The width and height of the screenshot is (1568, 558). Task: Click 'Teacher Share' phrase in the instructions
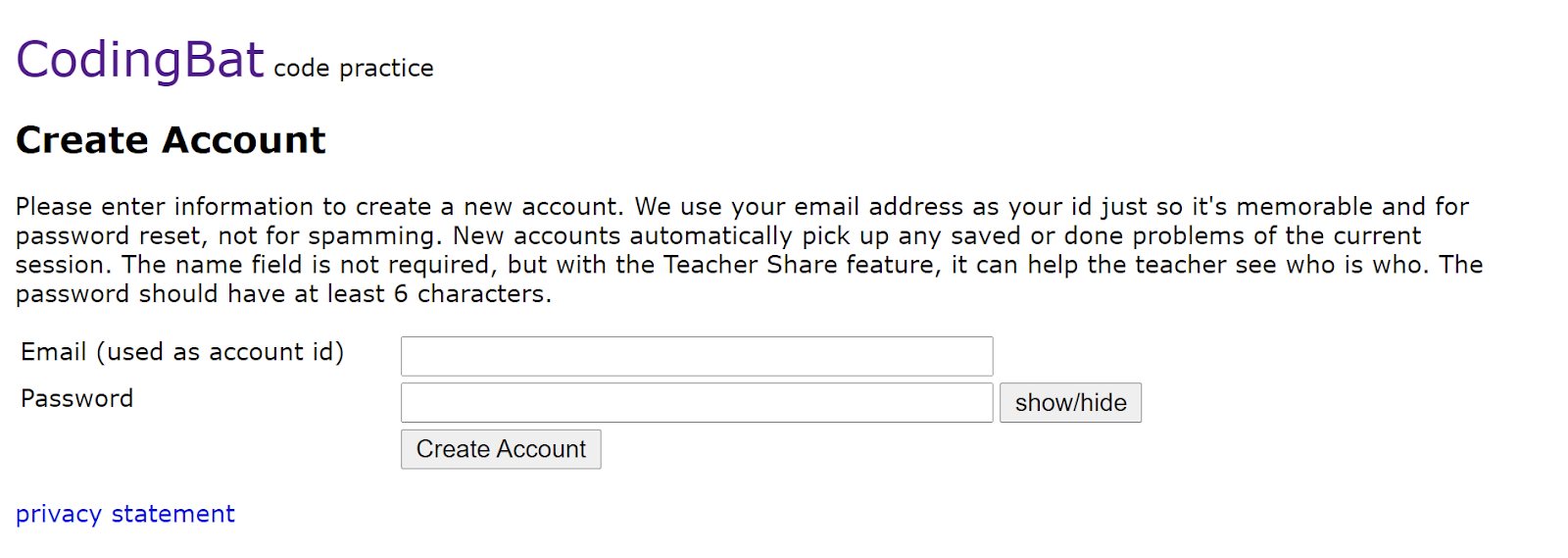click(x=750, y=265)
